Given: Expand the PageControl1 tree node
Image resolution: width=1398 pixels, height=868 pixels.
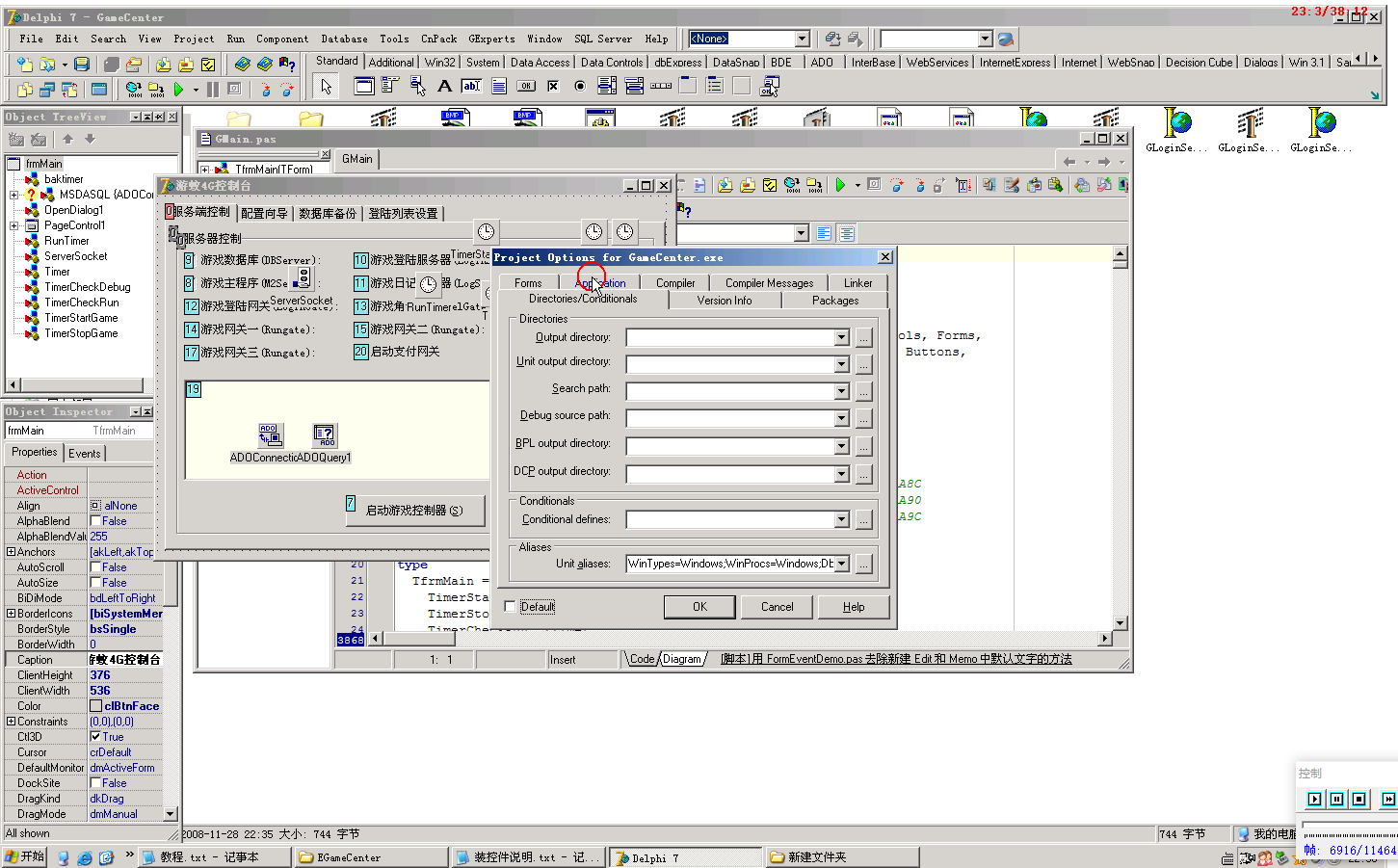Looking at the screenshot, I should [x=13, y=225].
